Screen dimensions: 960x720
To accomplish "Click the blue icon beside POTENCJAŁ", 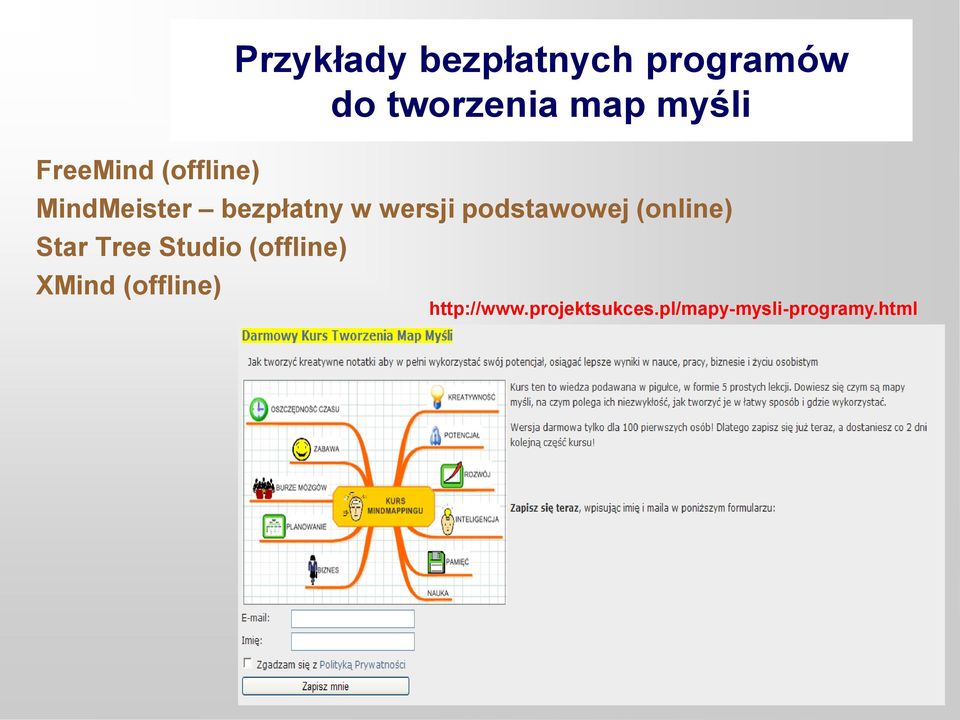I will (435, 435).
